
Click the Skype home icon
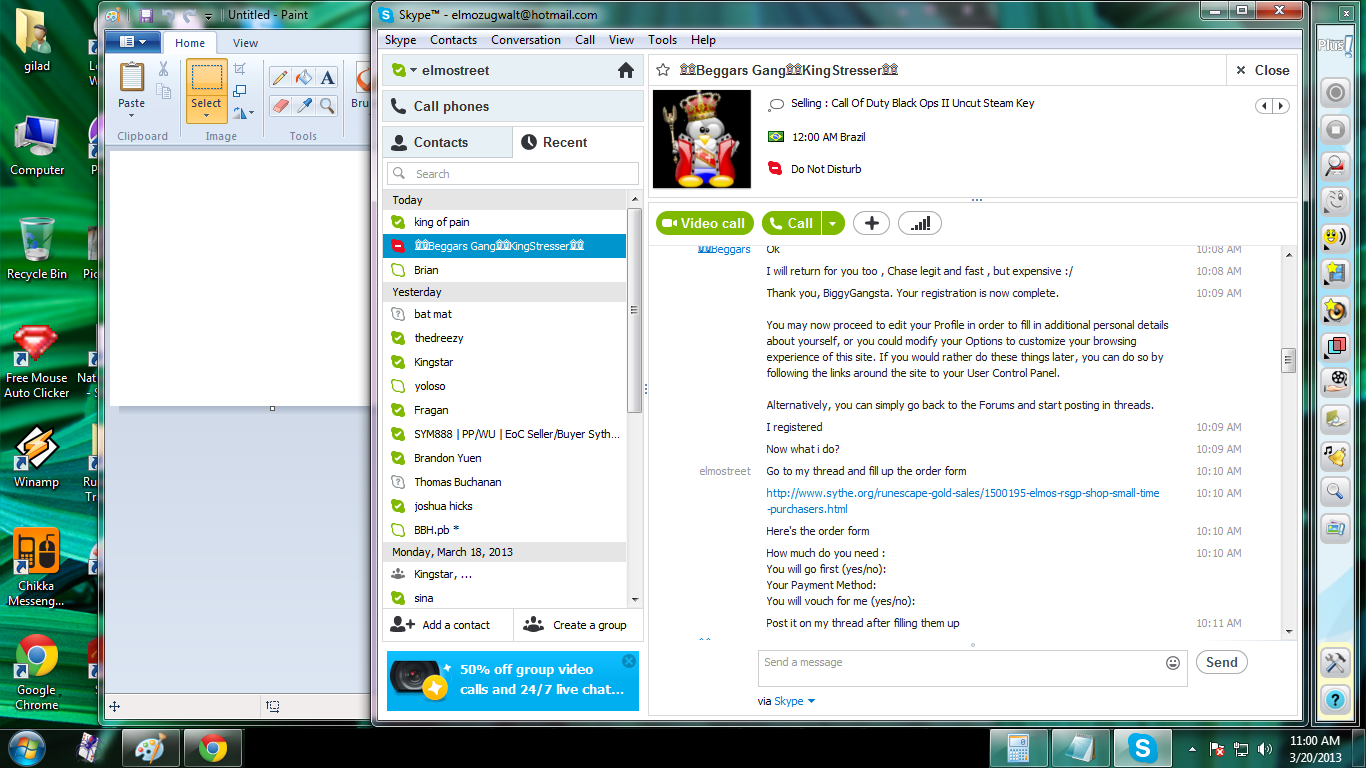click(x=626, y=70)
